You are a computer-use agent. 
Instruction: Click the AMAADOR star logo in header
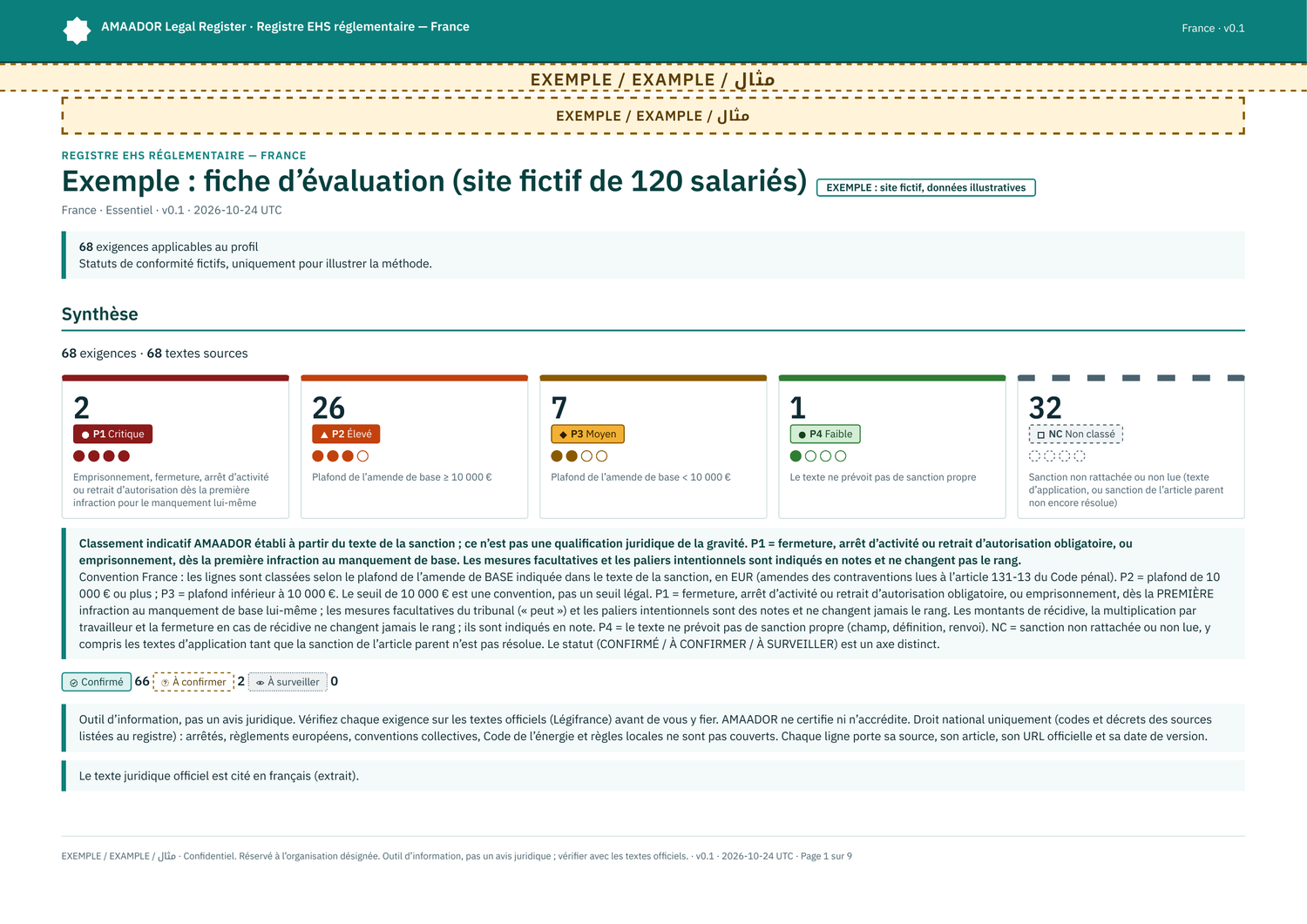point(77,30)
